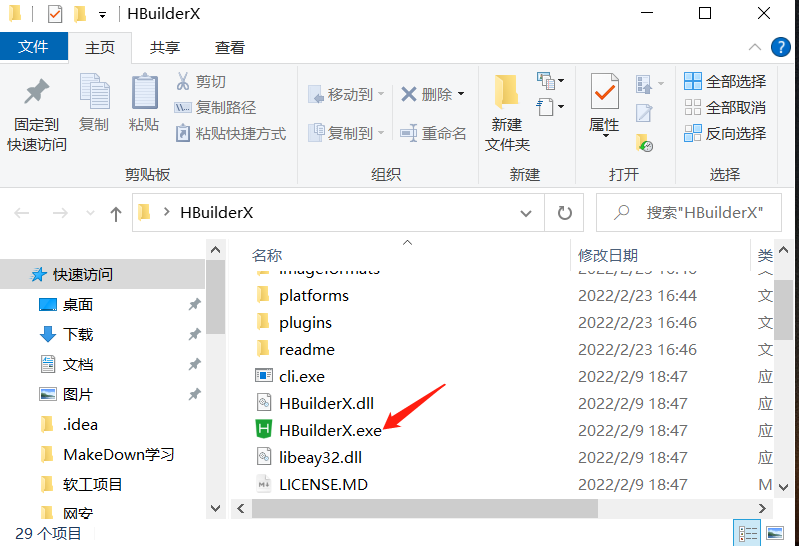799x546 pixels.
Task: Select the Cut scissors icon
Action: (x=183, y=82)
